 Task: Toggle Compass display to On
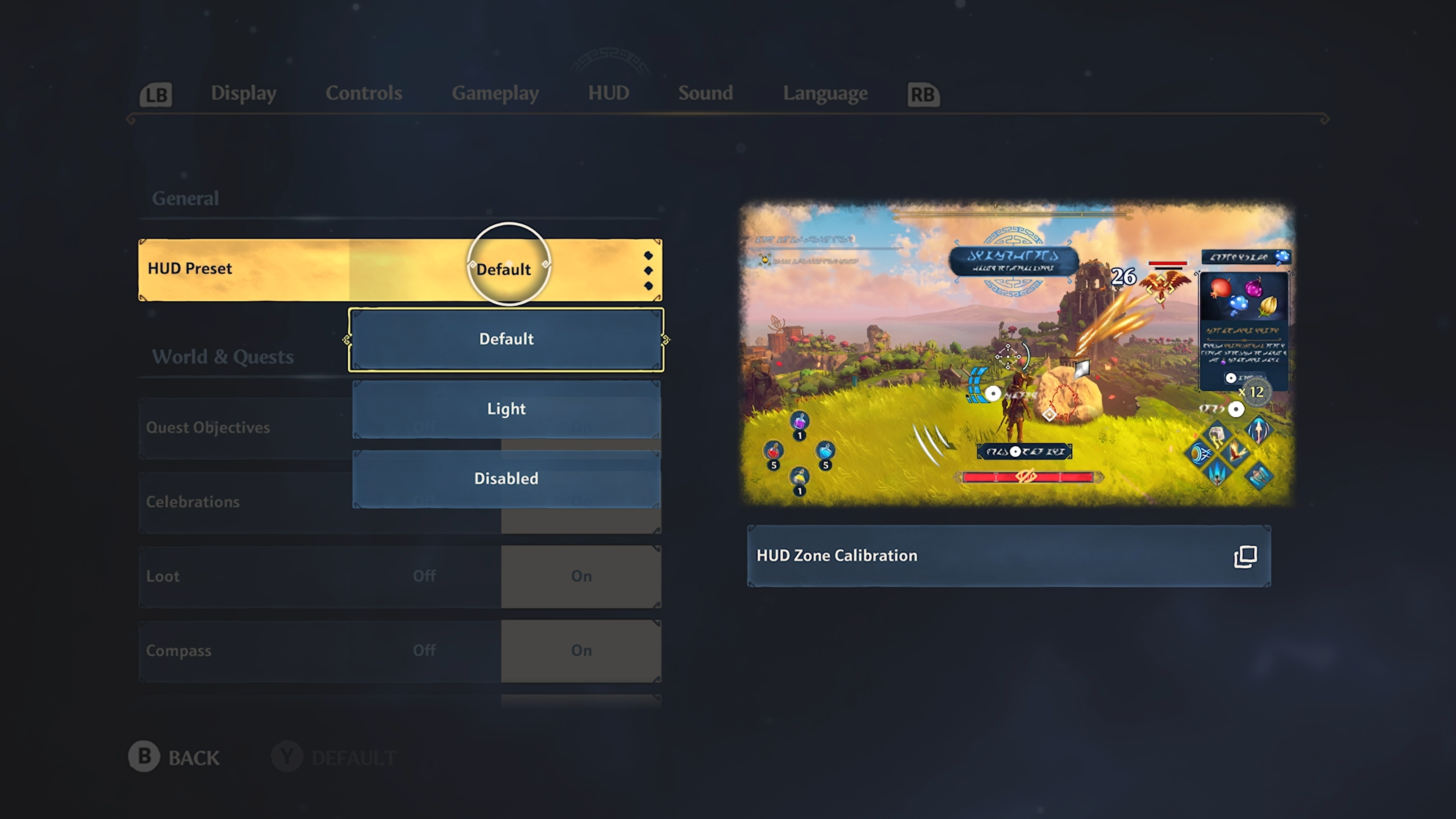click(581, 649)
